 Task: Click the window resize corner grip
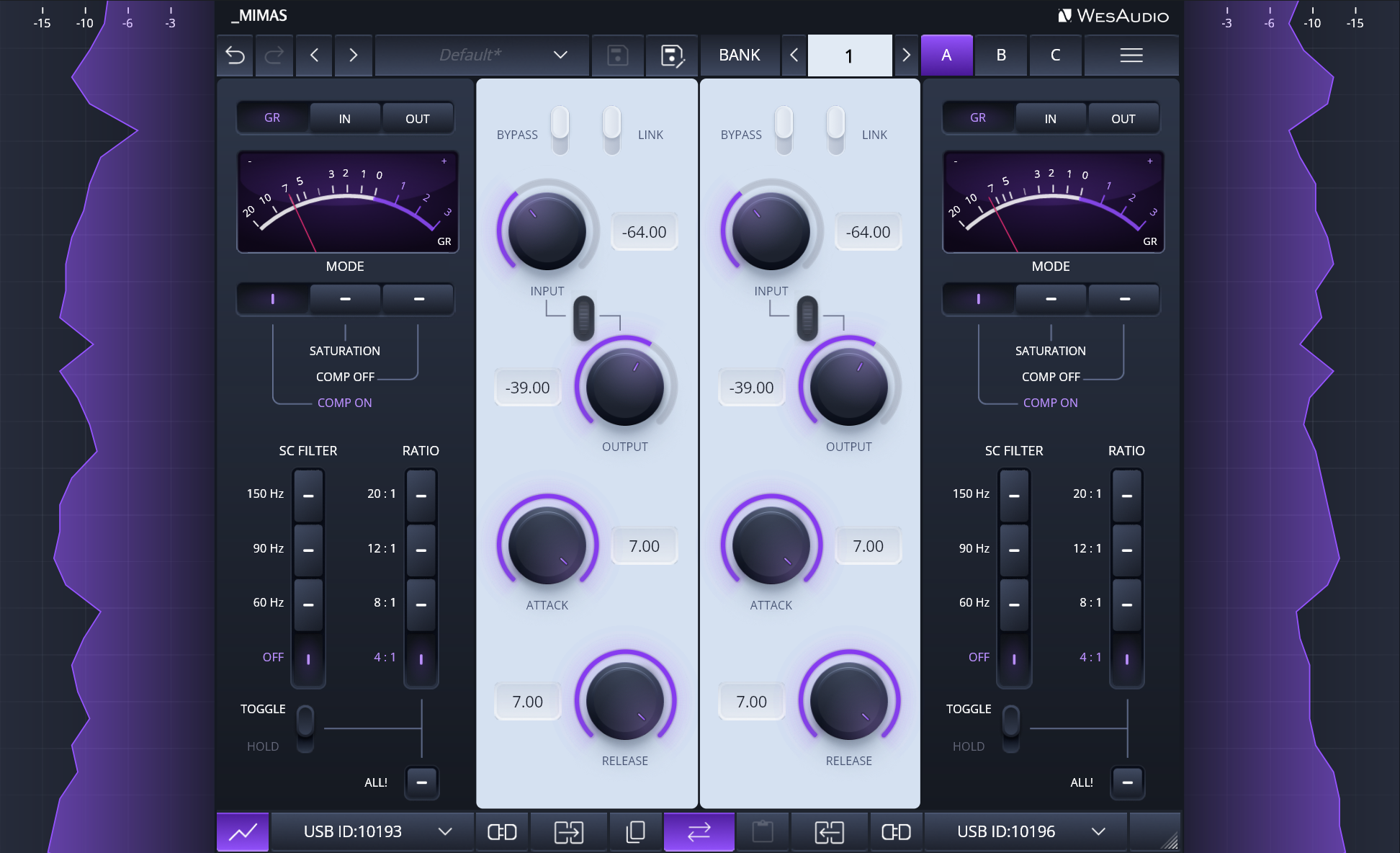point(1170,840)
